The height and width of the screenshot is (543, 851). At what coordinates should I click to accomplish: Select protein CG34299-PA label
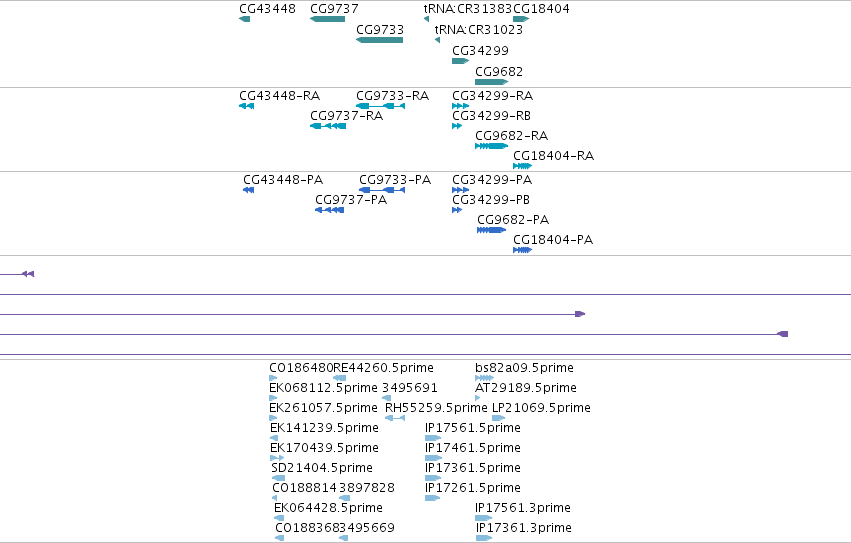coord(492,180)
